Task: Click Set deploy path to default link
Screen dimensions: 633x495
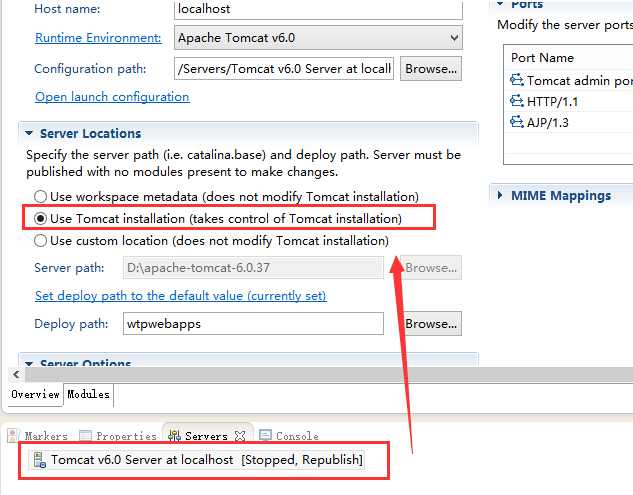Action: (x=180, y=296)
